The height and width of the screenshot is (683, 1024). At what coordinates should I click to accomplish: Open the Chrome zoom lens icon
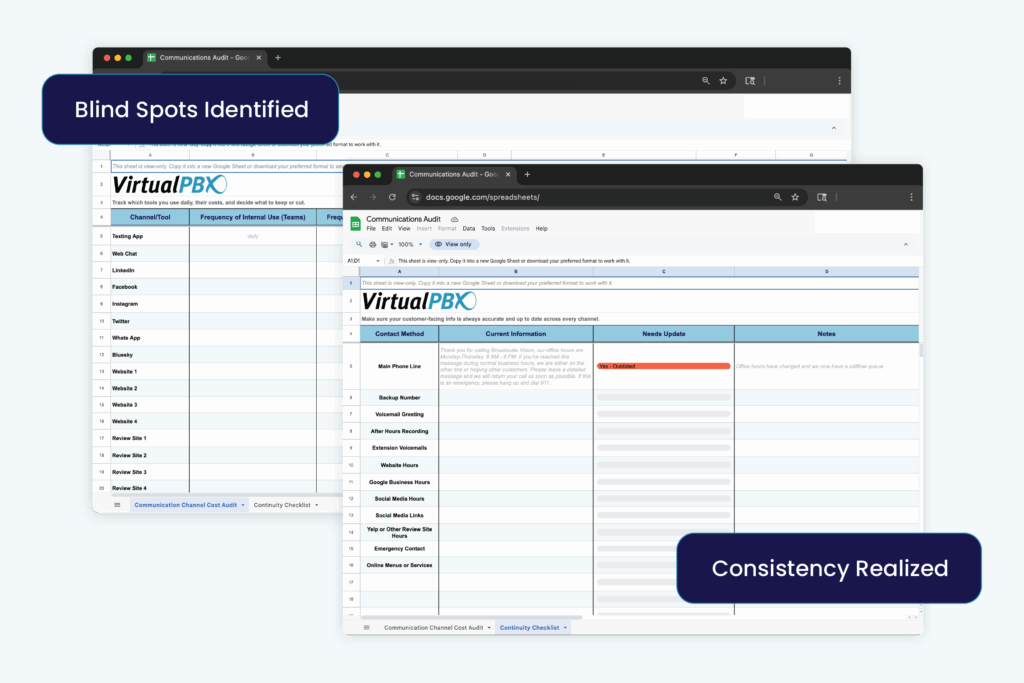tap(777, 197)
